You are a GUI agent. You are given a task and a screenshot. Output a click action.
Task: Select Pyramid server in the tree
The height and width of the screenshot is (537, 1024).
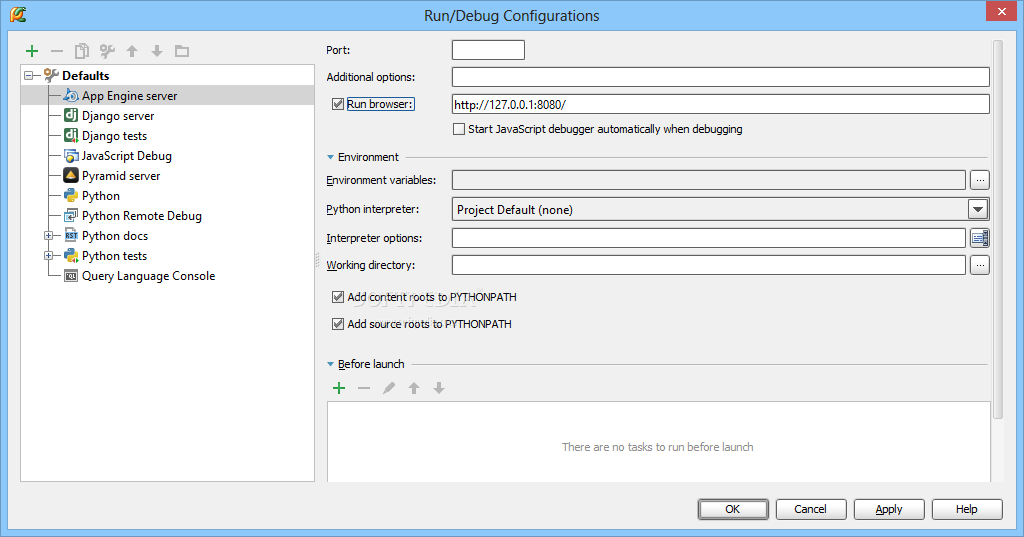click(x=121, y=176)
